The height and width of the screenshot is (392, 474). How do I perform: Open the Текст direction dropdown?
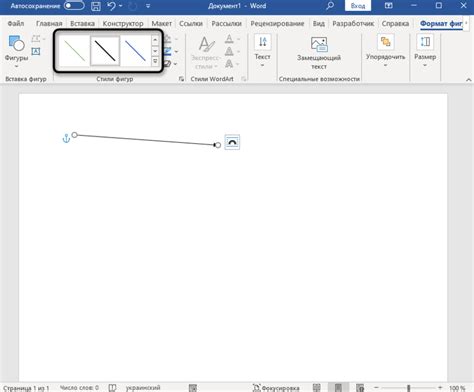(262, 51)
